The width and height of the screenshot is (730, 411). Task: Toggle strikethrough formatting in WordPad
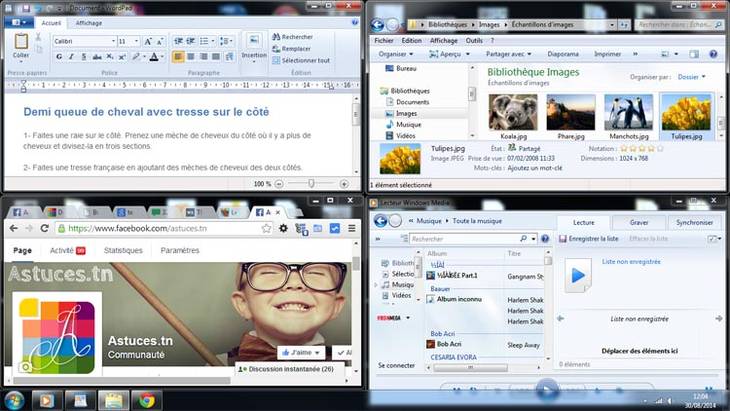pos(97,57)
